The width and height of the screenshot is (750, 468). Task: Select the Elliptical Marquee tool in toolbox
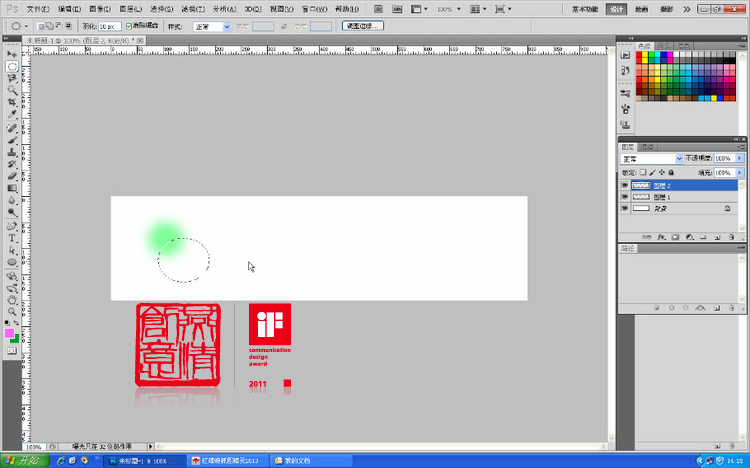(12, 67)
